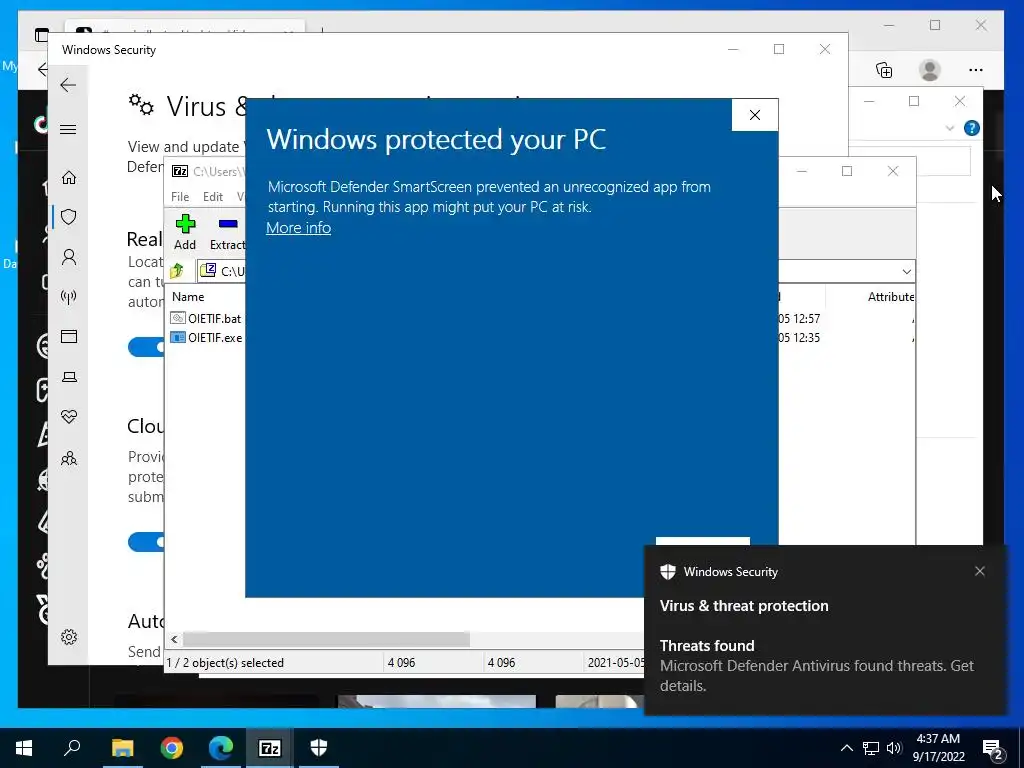1024x768 pixels.
Task: Open network status tray icon
Action: [x=871, y=748]
